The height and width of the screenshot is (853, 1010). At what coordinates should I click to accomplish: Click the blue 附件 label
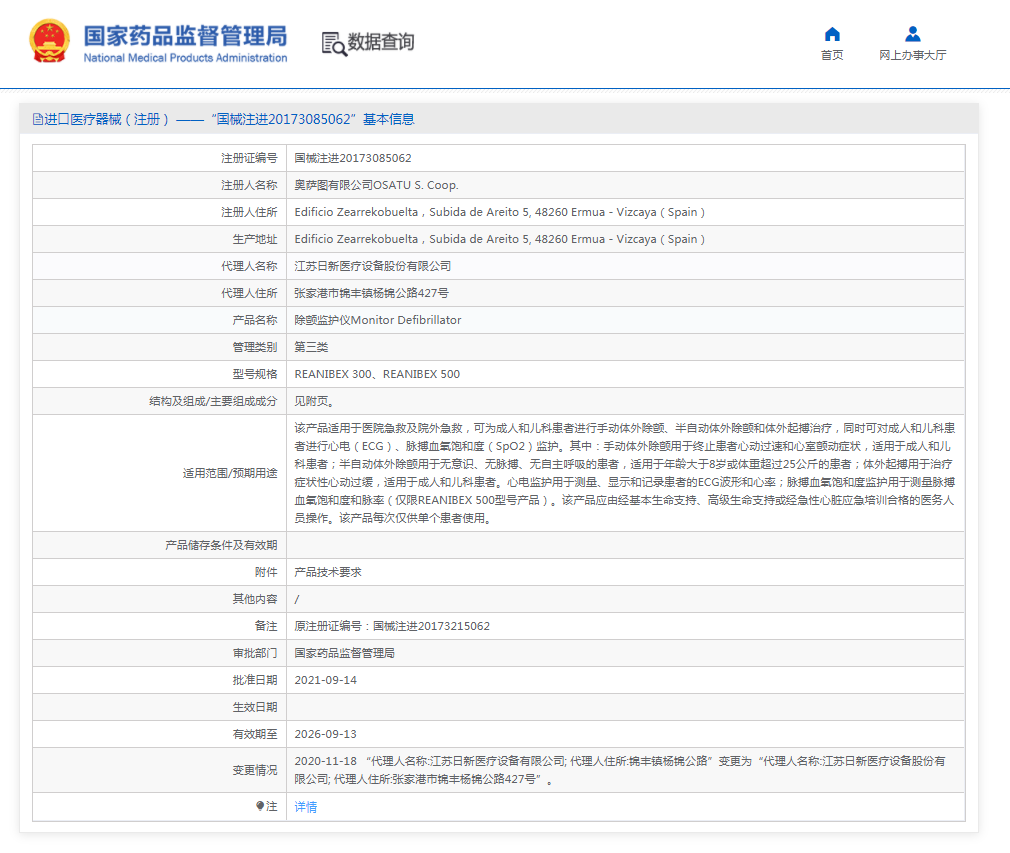265,572
